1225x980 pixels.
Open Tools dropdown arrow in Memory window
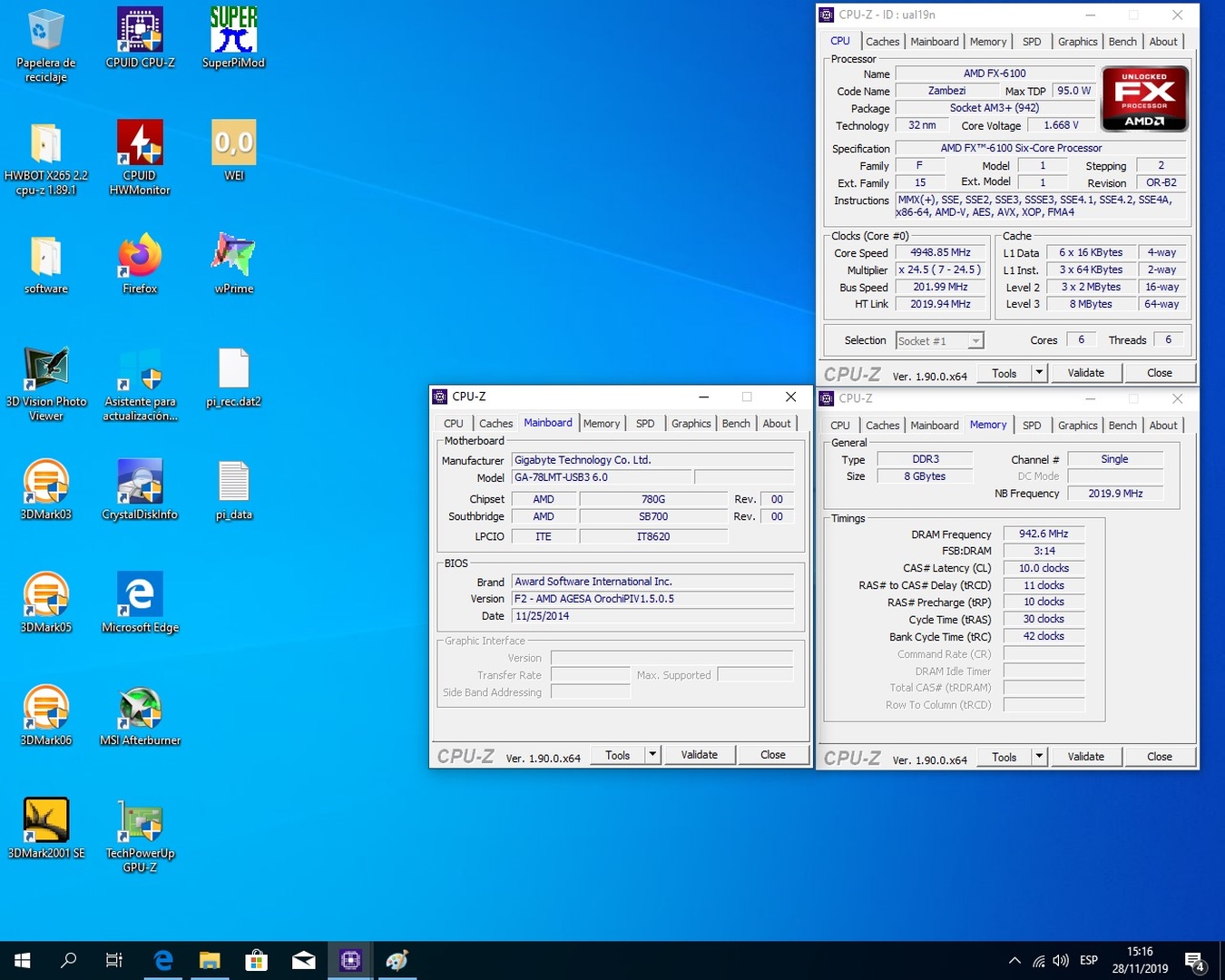(1039, 757)
